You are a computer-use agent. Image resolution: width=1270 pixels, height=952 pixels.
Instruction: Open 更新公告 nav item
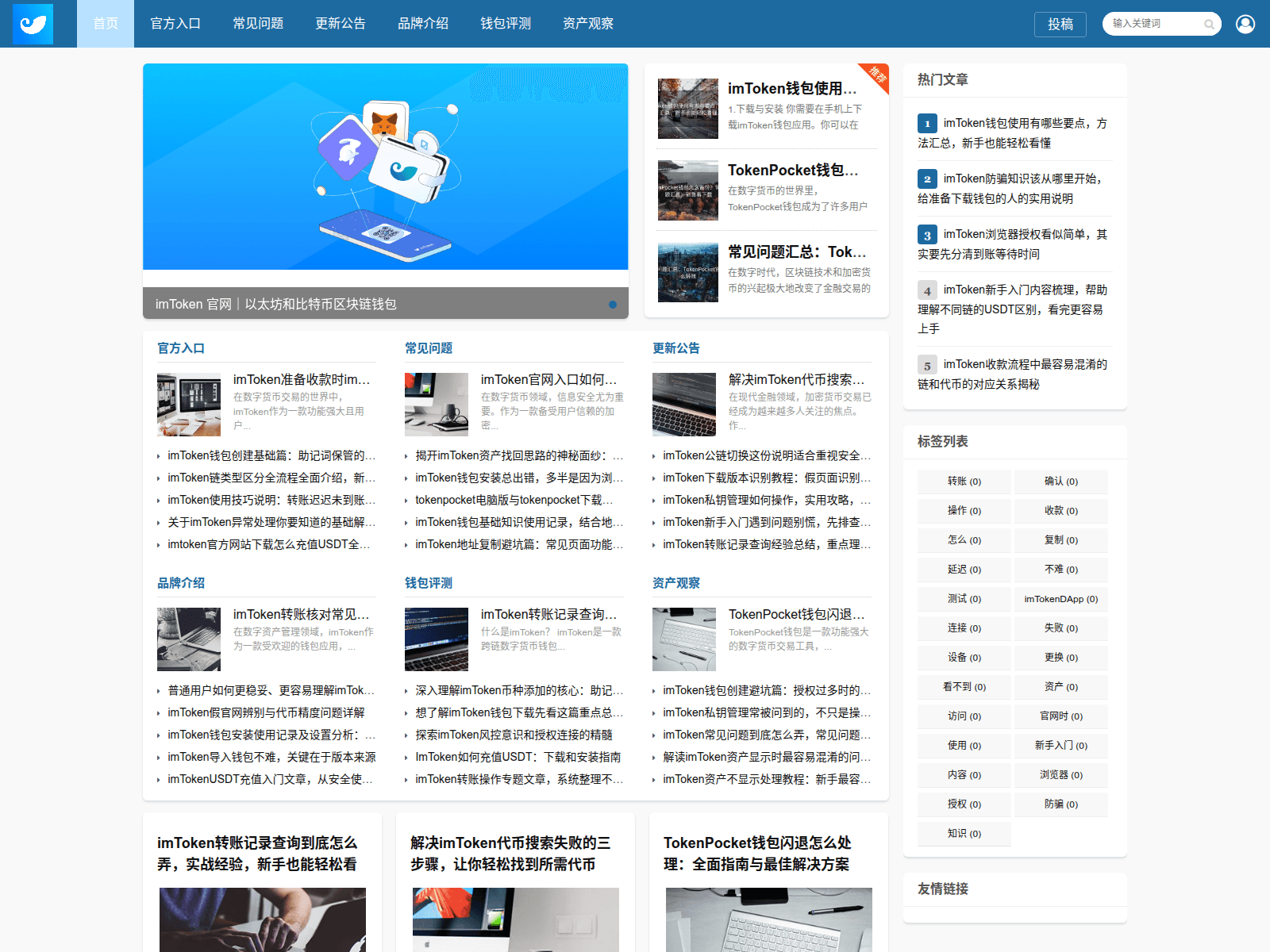point(341,24)
